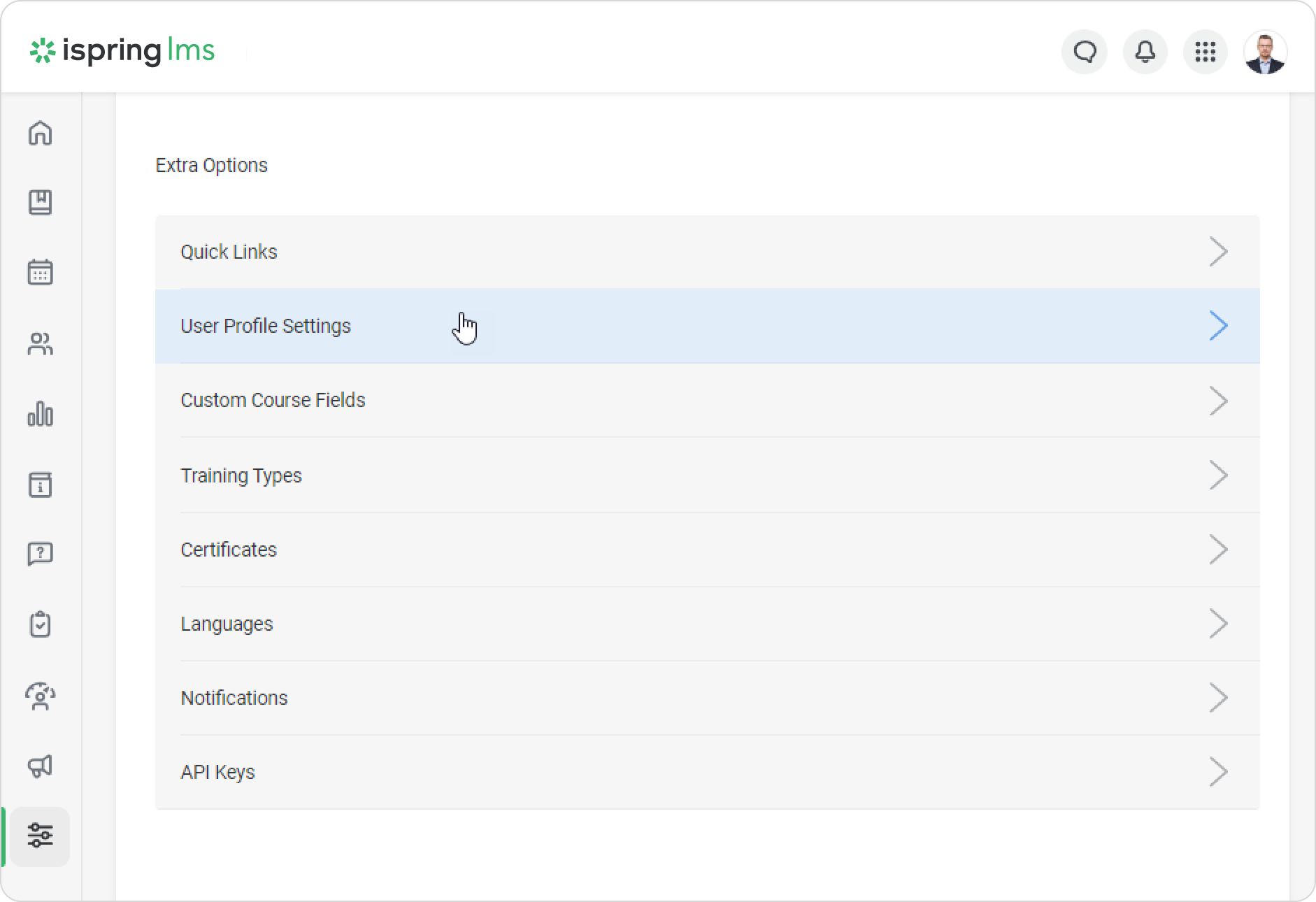Open the megaphone sidebar icon

pos(40,766)
